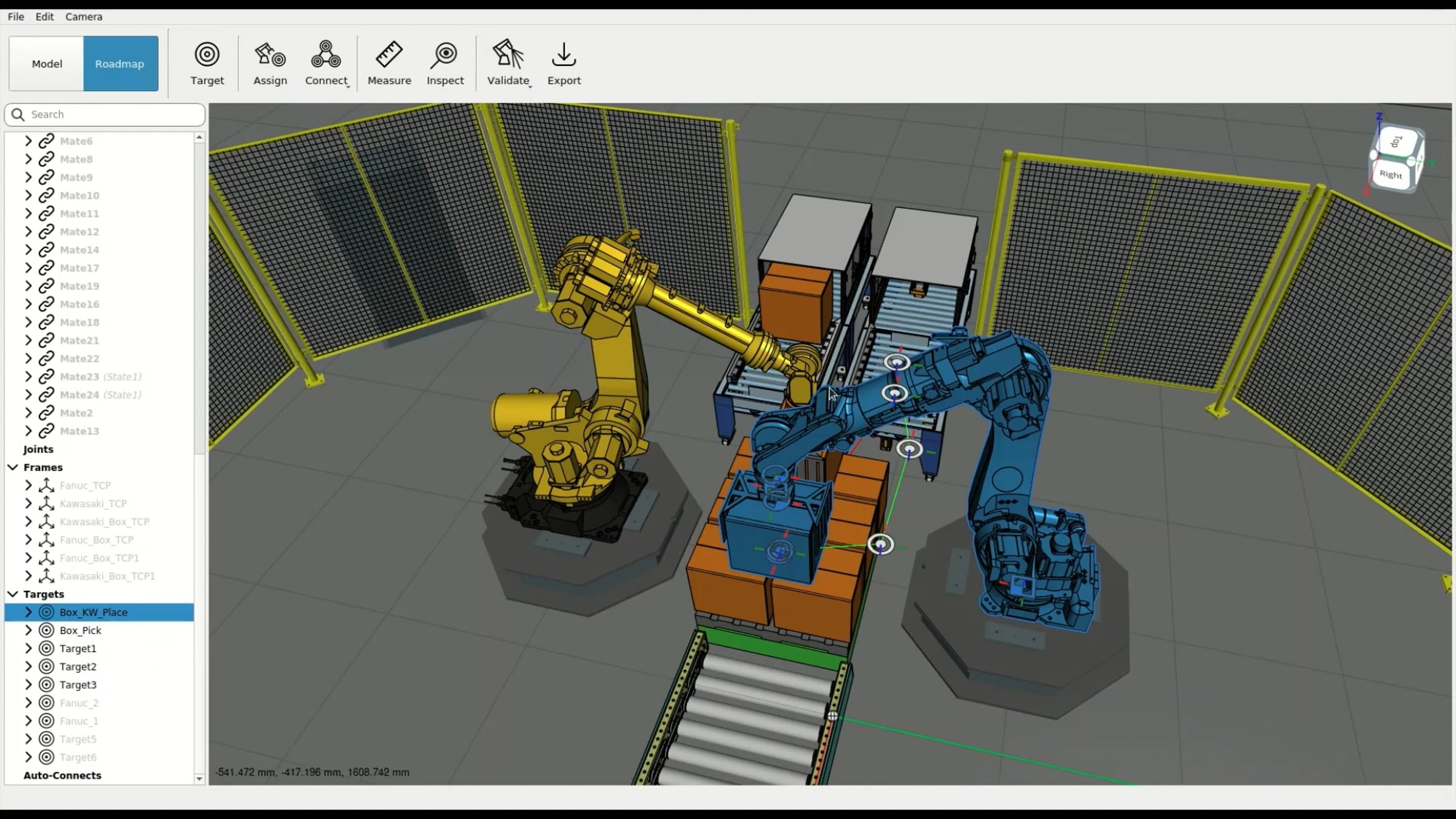Click the Right face of view cube

(1391, 175)
